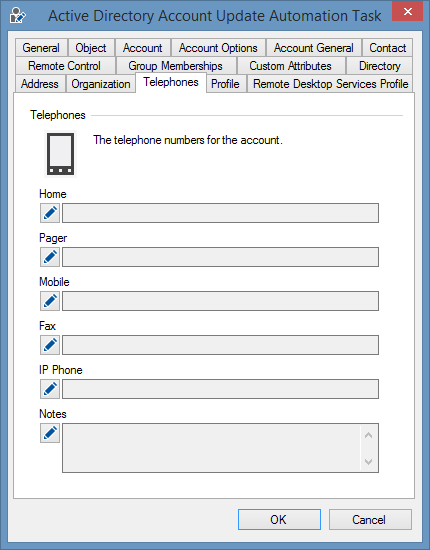Click the pencil edit icon beside Fax field
This screenshot has height=550, width=430.
(x=50, y=345)
